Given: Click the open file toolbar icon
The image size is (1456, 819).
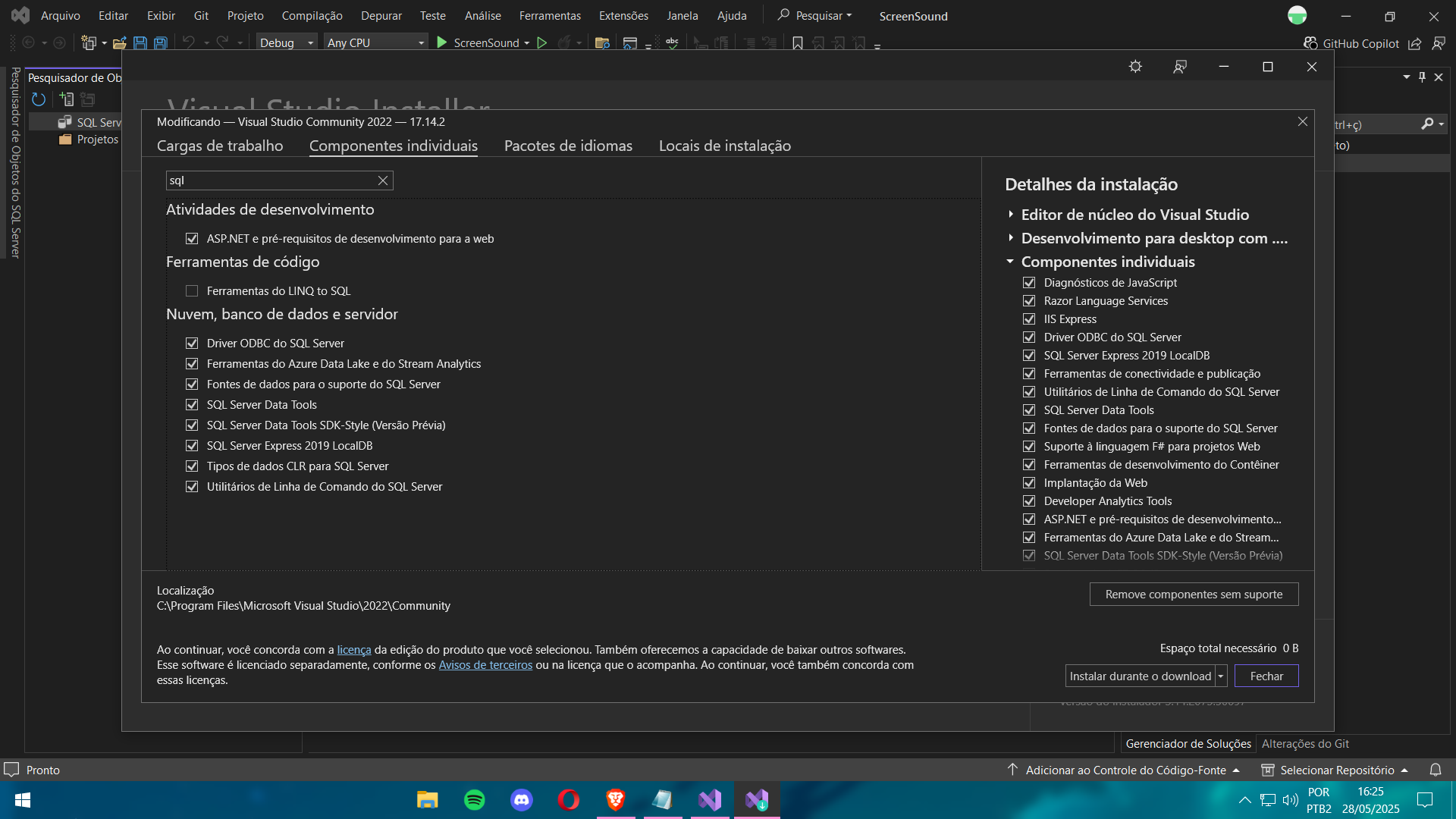Looking at the screenshot, I should [x=119, y=43].
